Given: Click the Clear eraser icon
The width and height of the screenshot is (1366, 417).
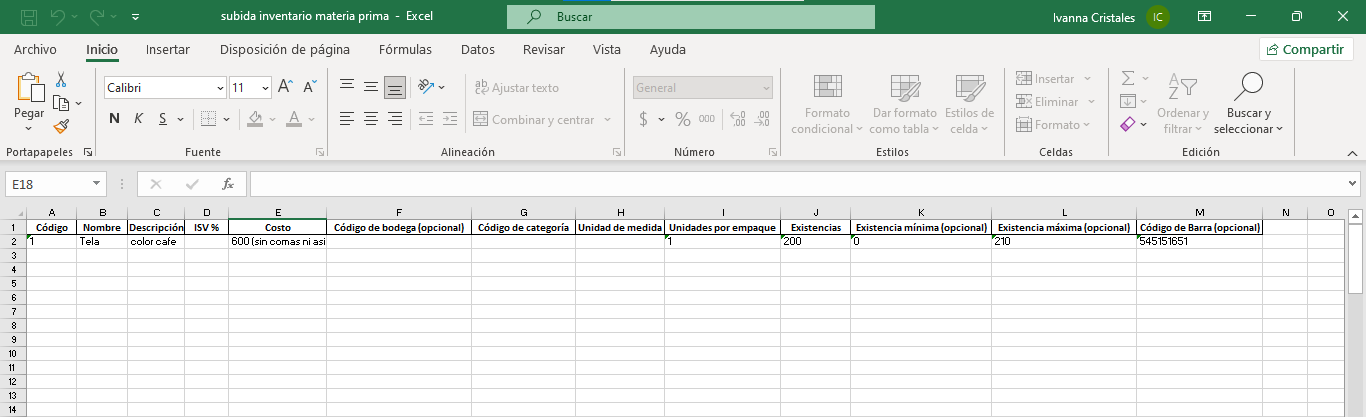Looking at the screenshot, I should [1128, 125].
